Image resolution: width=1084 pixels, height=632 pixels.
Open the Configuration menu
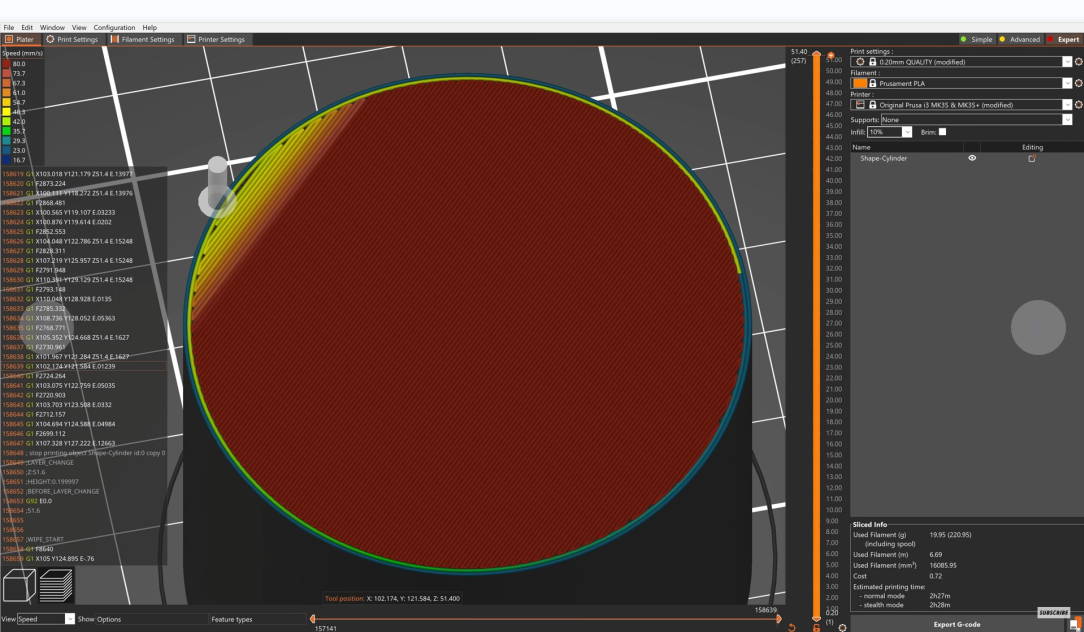tap(114, 28)
